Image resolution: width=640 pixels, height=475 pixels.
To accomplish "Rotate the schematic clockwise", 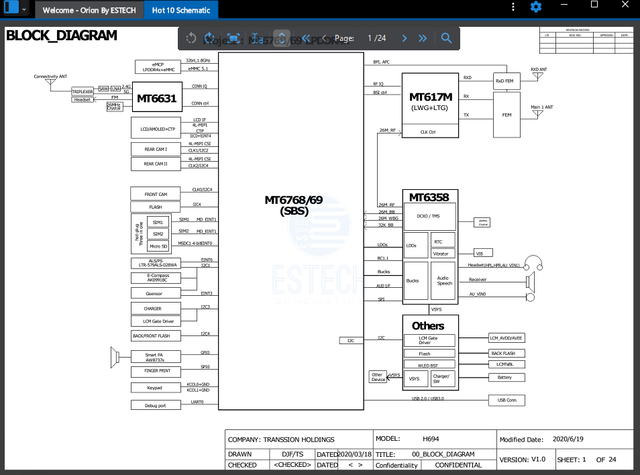I will 210,38.
